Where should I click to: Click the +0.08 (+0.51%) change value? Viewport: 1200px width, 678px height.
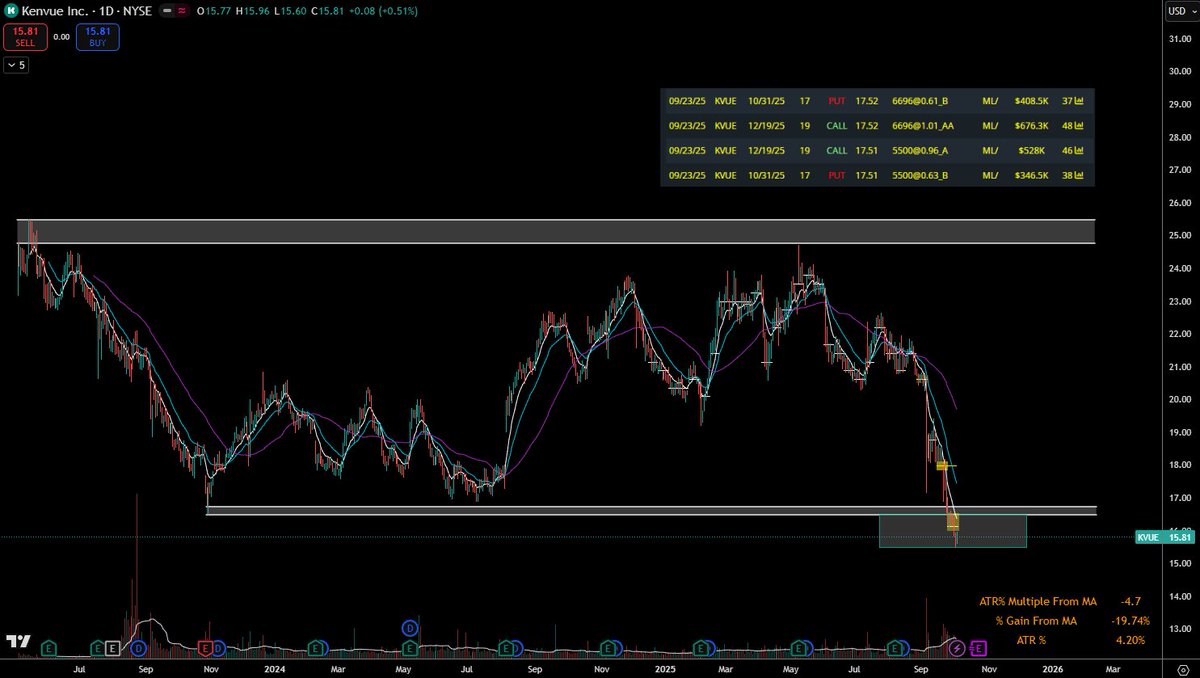coord(383,11)
